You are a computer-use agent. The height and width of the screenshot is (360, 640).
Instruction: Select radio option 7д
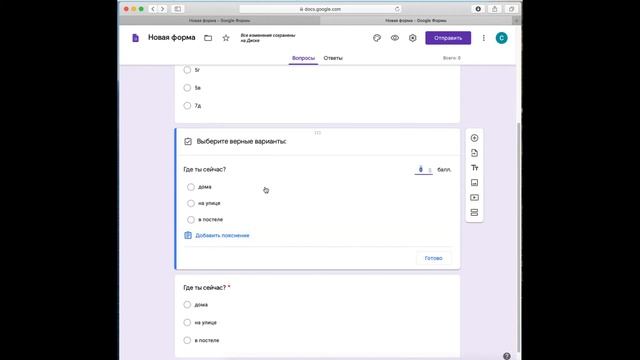point(187,106)
